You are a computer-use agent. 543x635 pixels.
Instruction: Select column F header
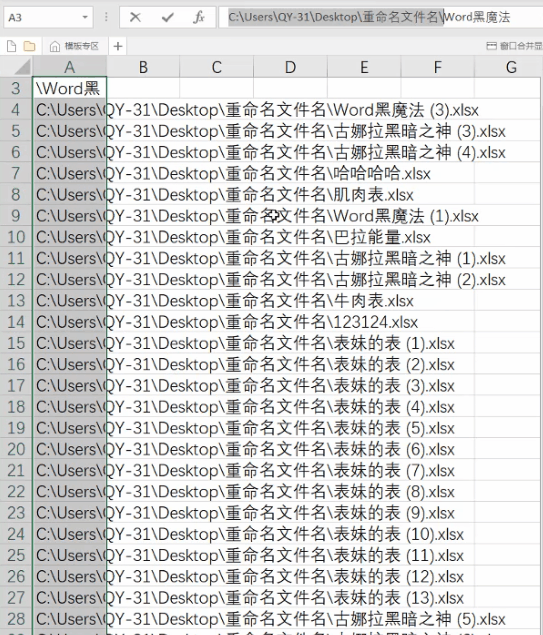tap(437, 67)
